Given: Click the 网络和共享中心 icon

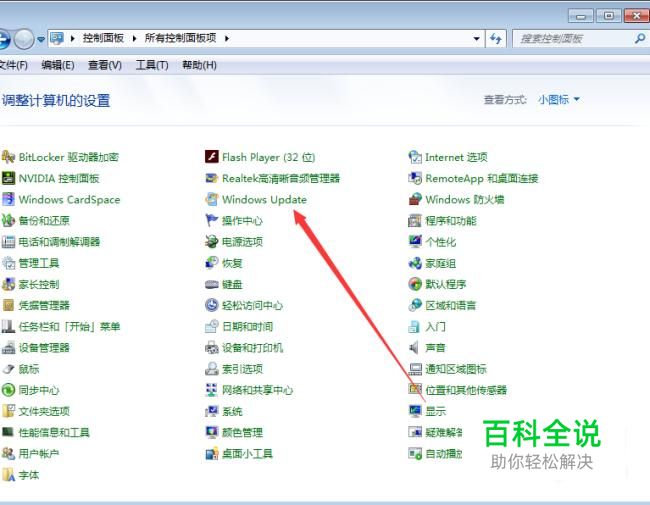Looking at the screenshot, I should (x=212, y=390).
